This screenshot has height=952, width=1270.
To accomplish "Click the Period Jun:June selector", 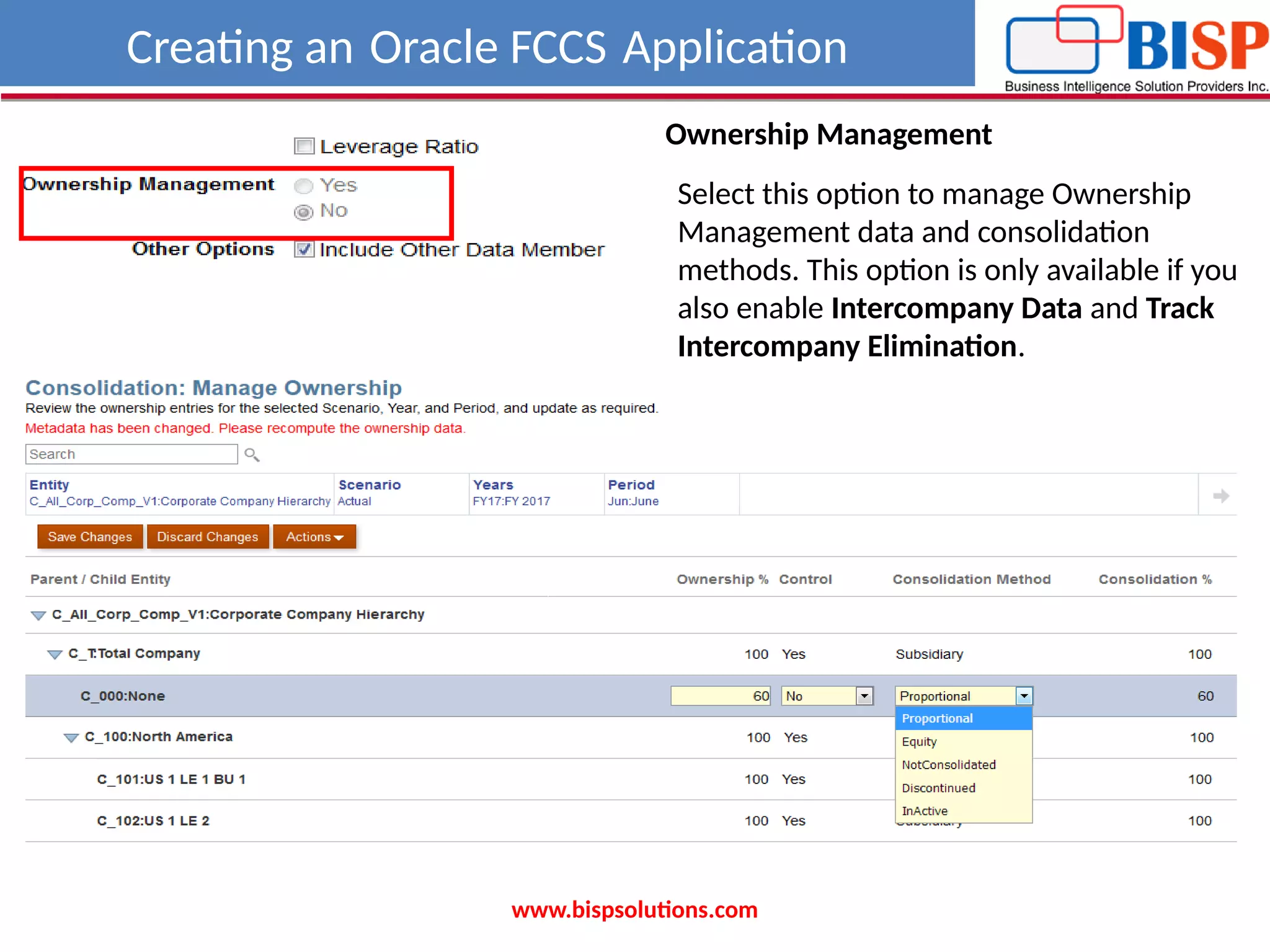I will 672,493.
